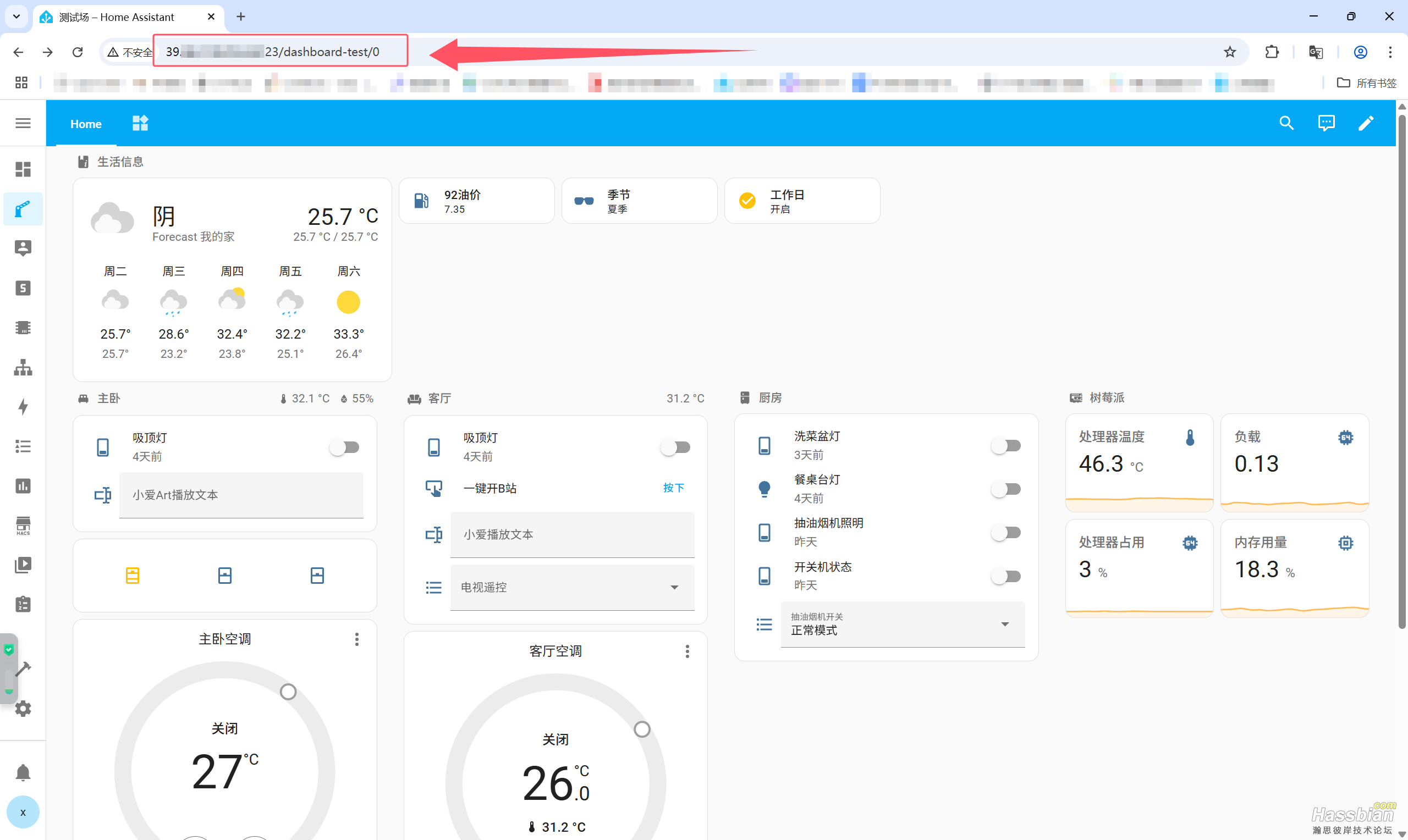Image resolution: width=1408 pixels, height=840 pixels.
Task: Open the Assist chat icon in header
Action: [1326, 123]
